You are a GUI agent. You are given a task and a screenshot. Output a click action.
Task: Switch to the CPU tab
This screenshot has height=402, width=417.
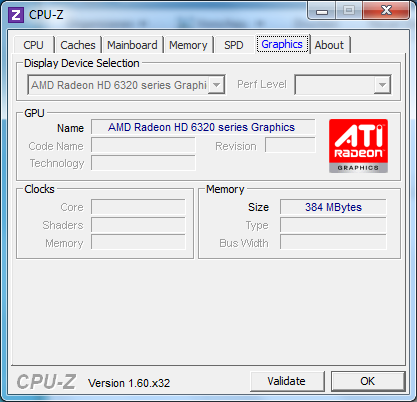[33, 45]
